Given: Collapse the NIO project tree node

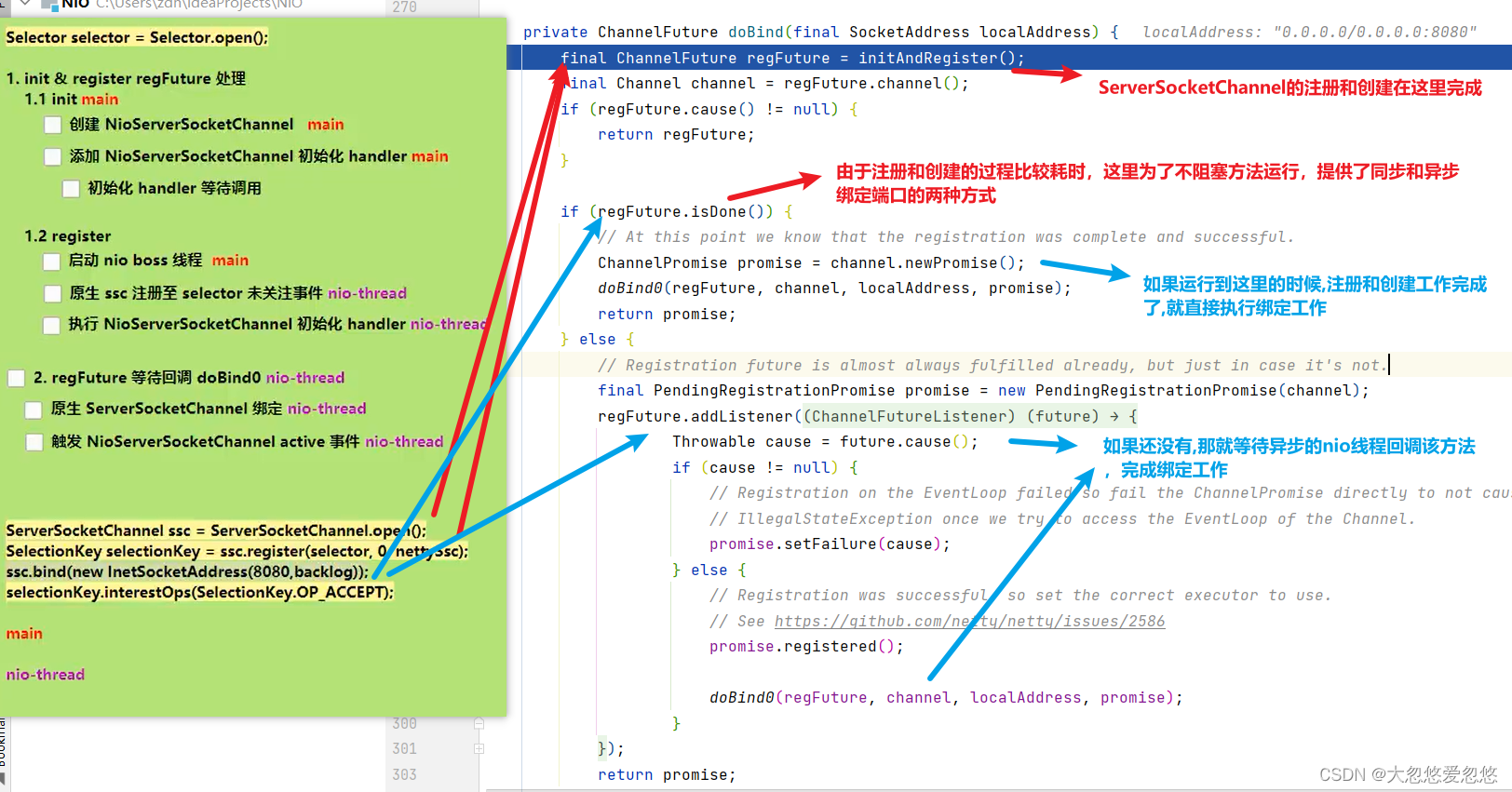Looking at the screenshot, I should 25,3.
